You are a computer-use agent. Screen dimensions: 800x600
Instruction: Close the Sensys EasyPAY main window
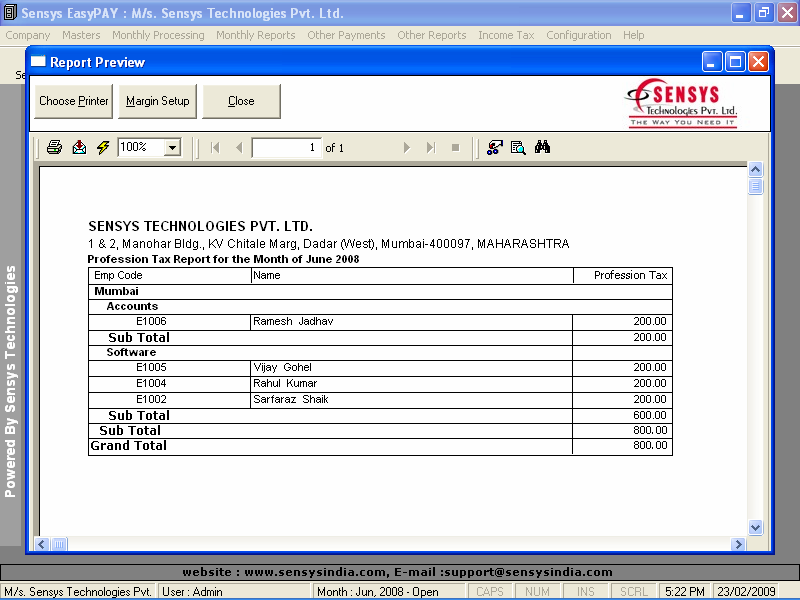tap(788, 13)
